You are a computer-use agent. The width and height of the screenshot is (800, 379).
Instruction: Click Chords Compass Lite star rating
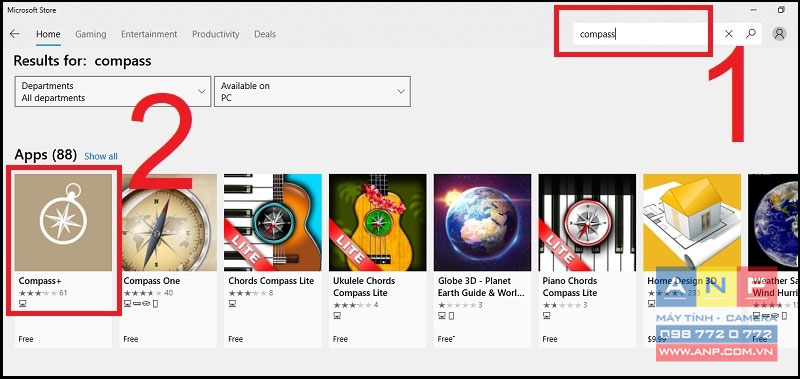pos(248,293)
